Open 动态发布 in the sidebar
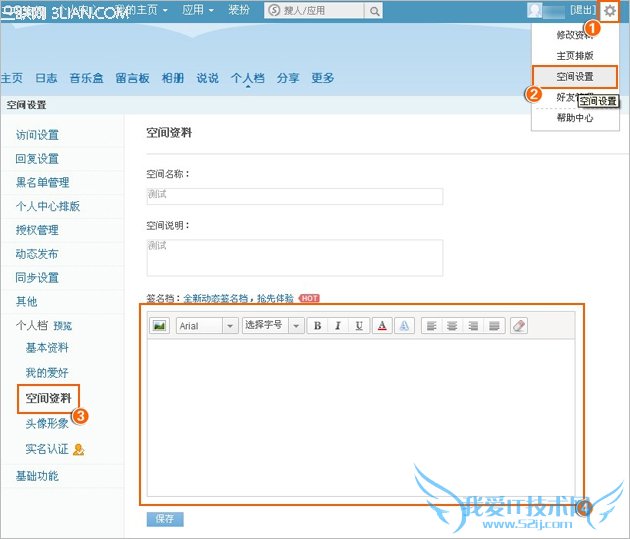 pos(37,254)
